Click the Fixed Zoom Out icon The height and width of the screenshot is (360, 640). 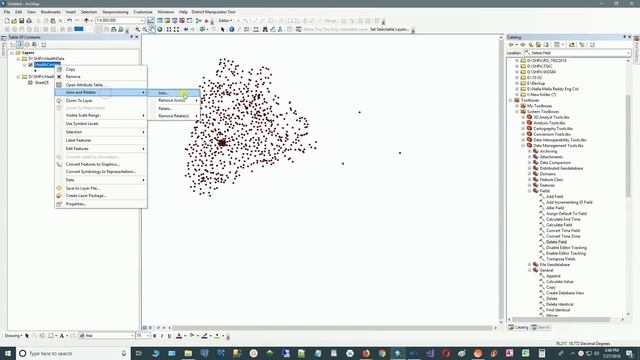click(176, 29)
